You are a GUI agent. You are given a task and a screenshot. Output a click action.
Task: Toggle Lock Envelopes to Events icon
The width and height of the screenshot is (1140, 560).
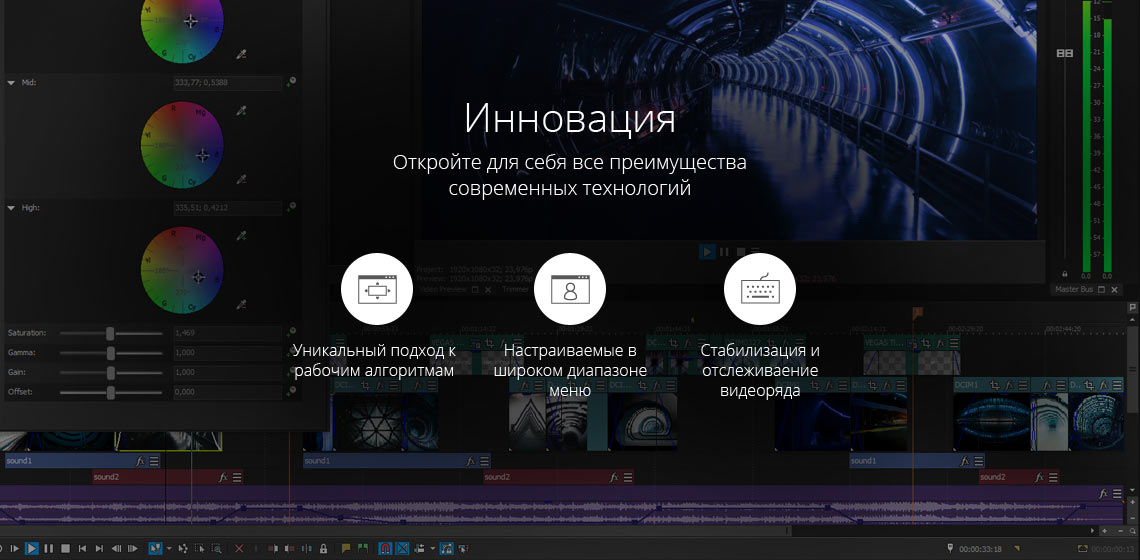pyautogui.click(x=446, y=548)
